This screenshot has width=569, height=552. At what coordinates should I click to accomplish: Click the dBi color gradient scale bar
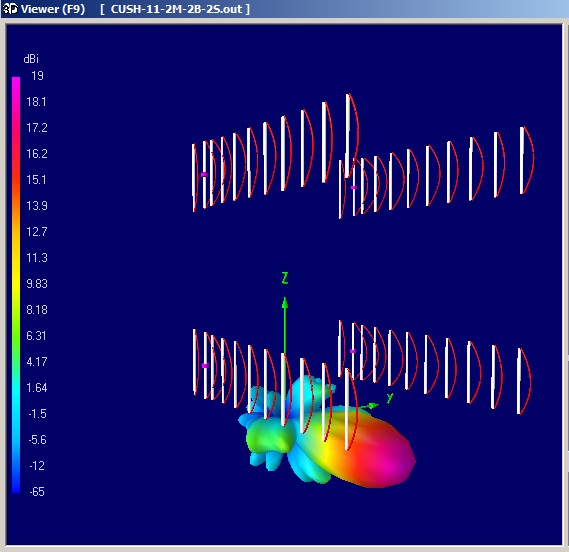coord(16,285)
